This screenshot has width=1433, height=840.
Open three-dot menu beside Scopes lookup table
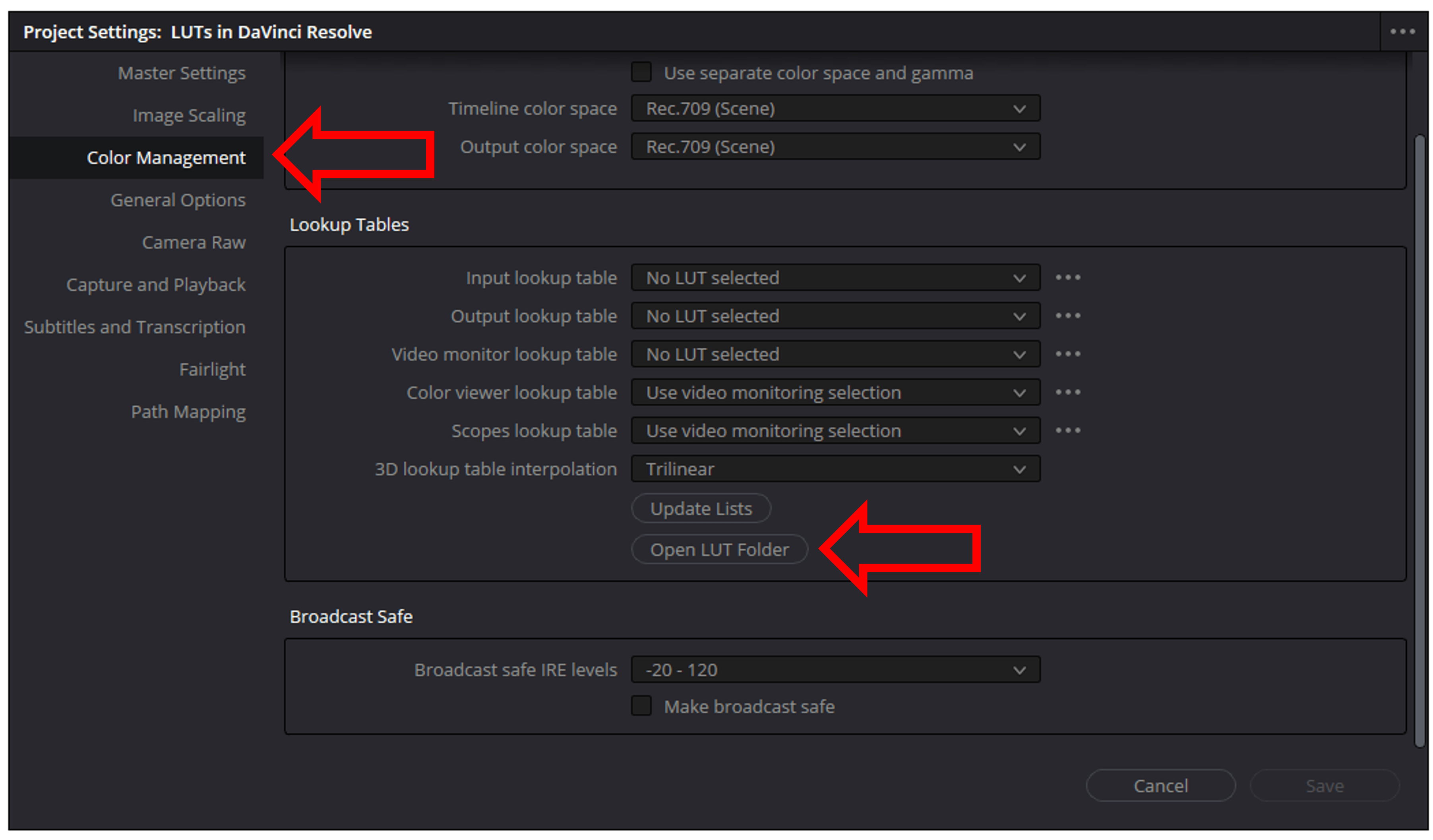1068,431
